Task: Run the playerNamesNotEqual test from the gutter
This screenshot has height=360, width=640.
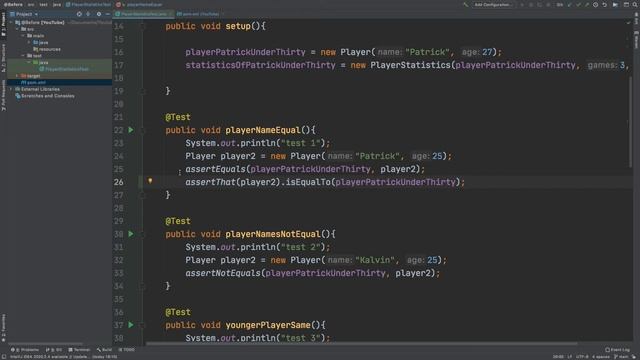Action: click(x=131, y=234)
